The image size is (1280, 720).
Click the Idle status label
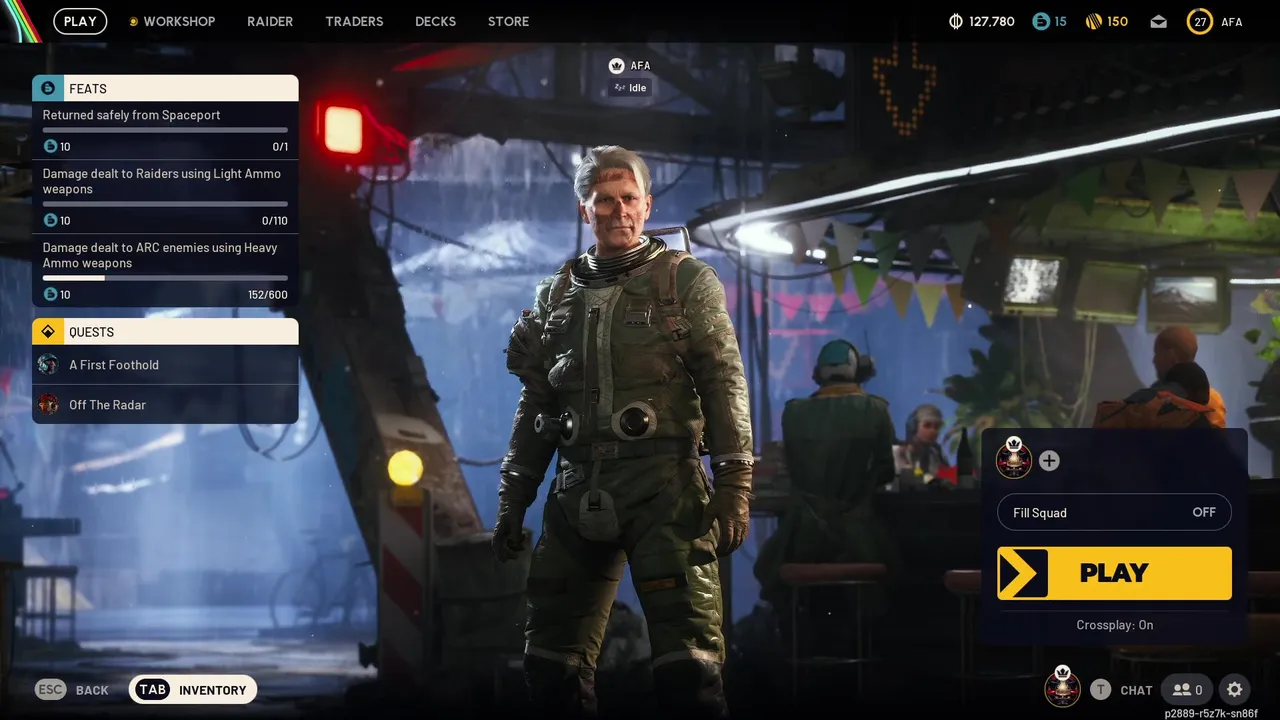point(630,88)
